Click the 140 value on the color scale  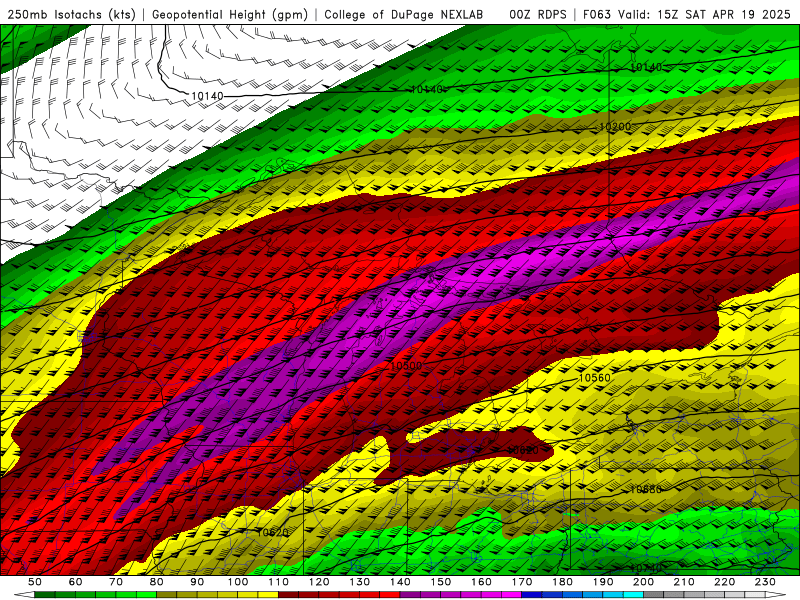(x=400, y=582)
